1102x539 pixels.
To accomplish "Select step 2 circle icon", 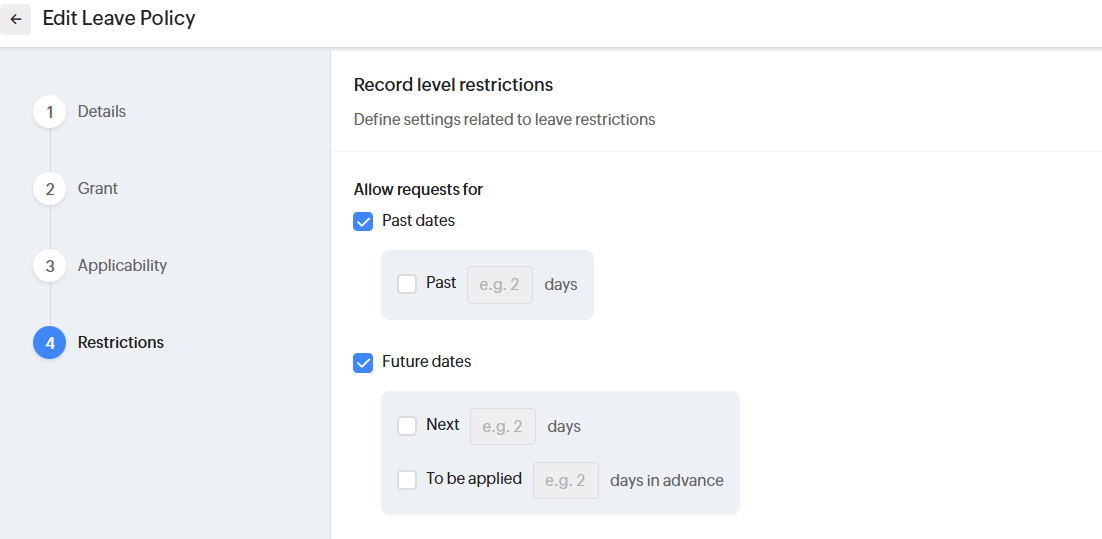I will (49, 189).
